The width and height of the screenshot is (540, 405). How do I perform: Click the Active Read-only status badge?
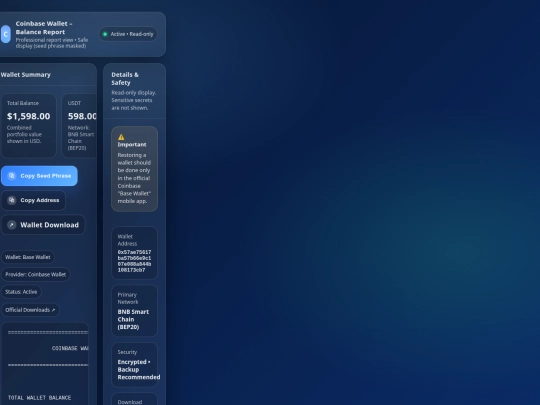pyautogui.click(x=128, y=34)
